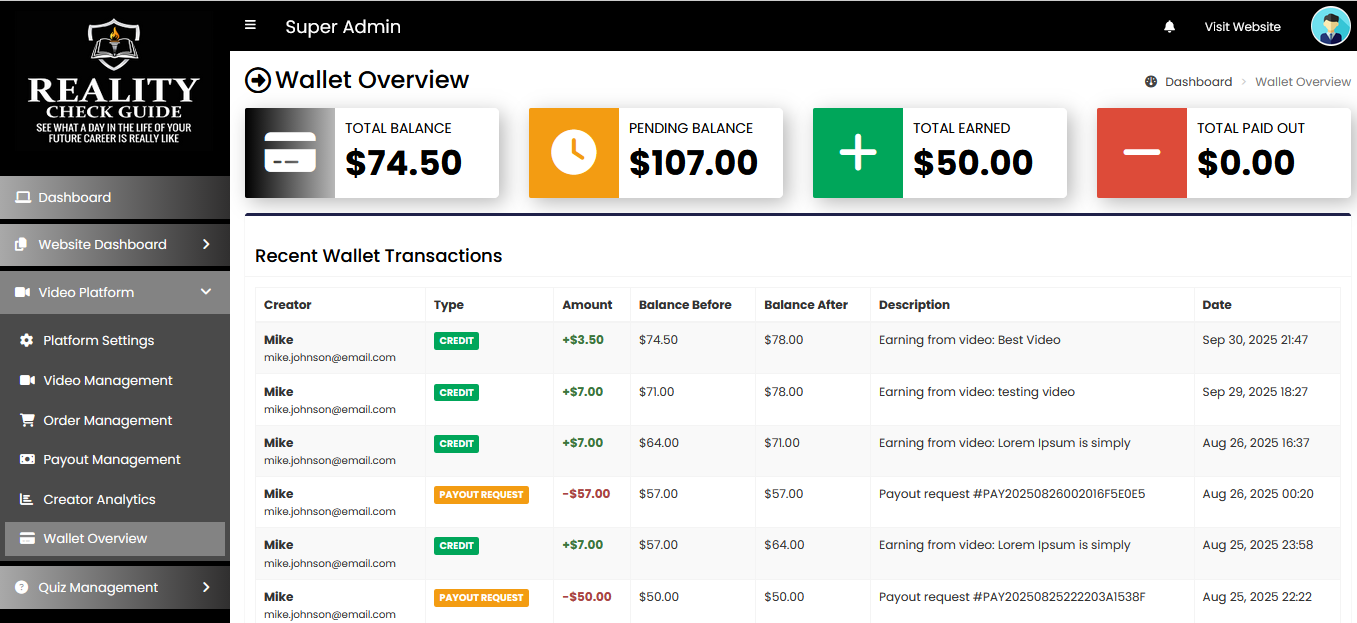1357x623 pixels.
Task: Collapse the Video Platform menu section
Action: pos(206,293)
